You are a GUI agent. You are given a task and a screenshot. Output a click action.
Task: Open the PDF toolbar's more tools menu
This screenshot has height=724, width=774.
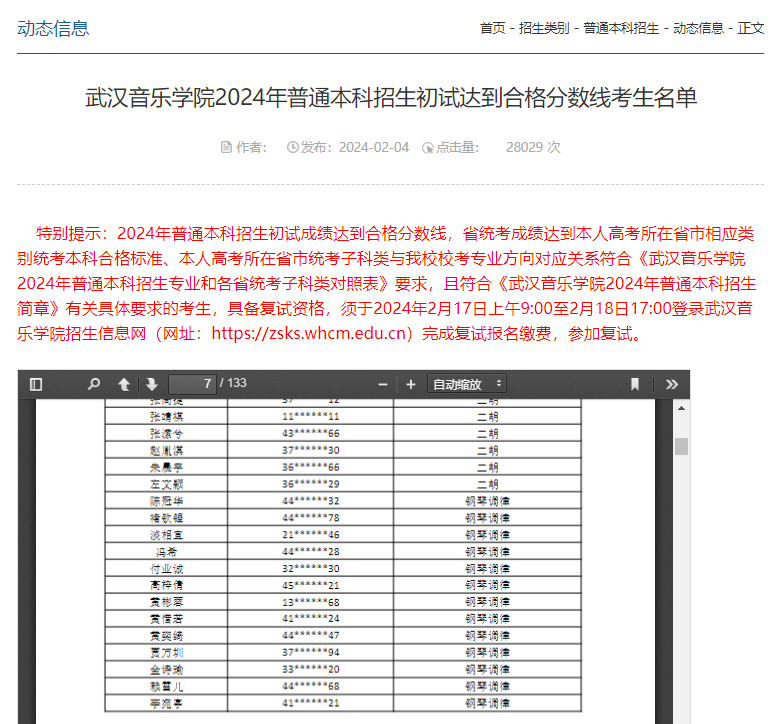click(671, 384)
